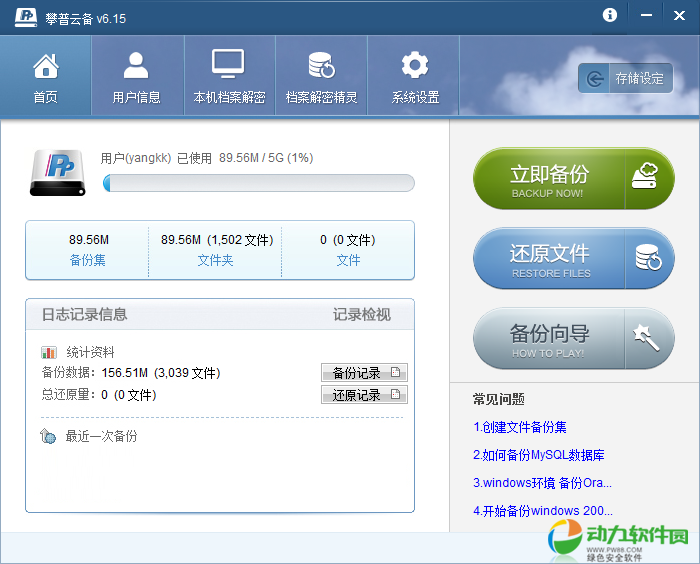
Task: Click the 存储设定 storage settings button
Action: point(626,78)
